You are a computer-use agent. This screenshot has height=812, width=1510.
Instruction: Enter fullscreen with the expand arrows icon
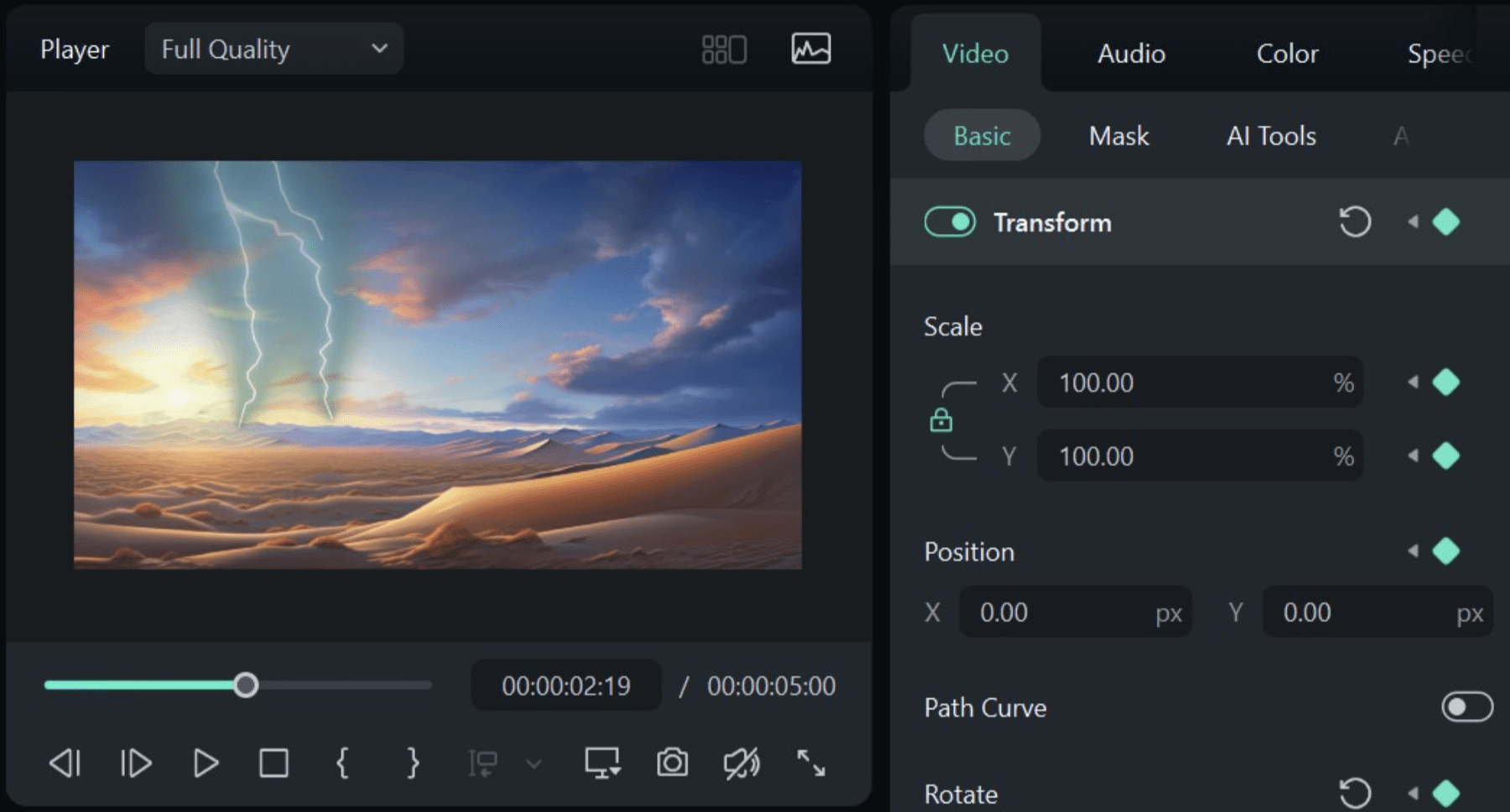811,763
